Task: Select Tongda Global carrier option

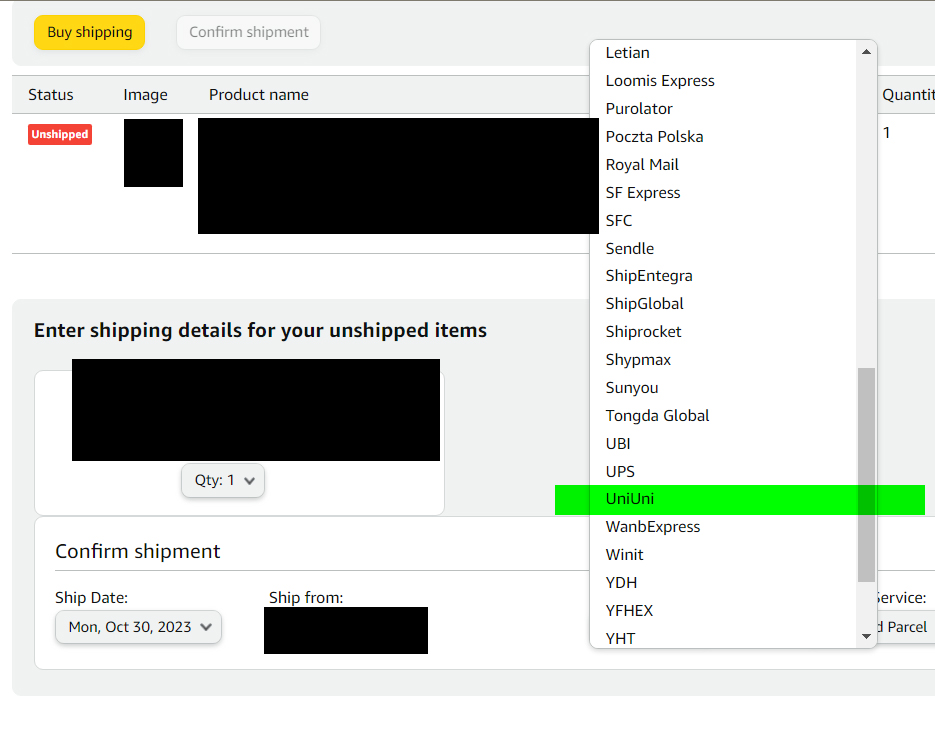Action: coord(723,416)
